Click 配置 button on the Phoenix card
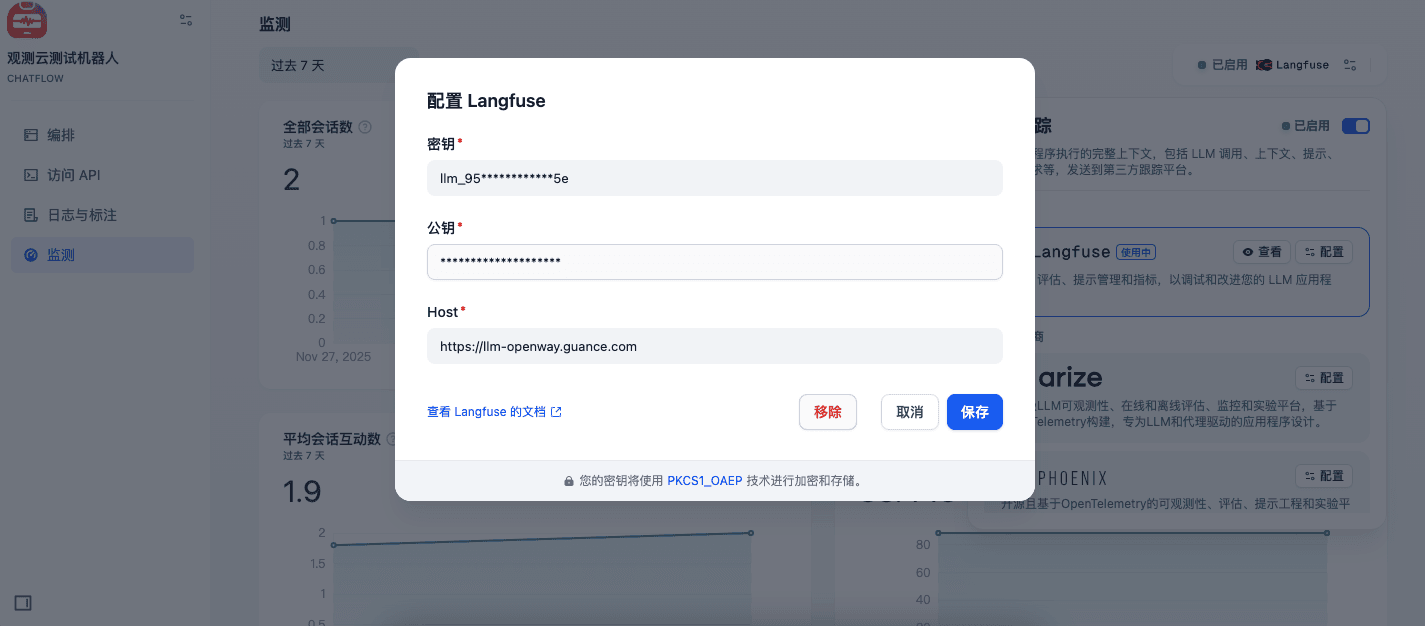The height and width of the screenshot is (626, 1425). coord(1324,476)
